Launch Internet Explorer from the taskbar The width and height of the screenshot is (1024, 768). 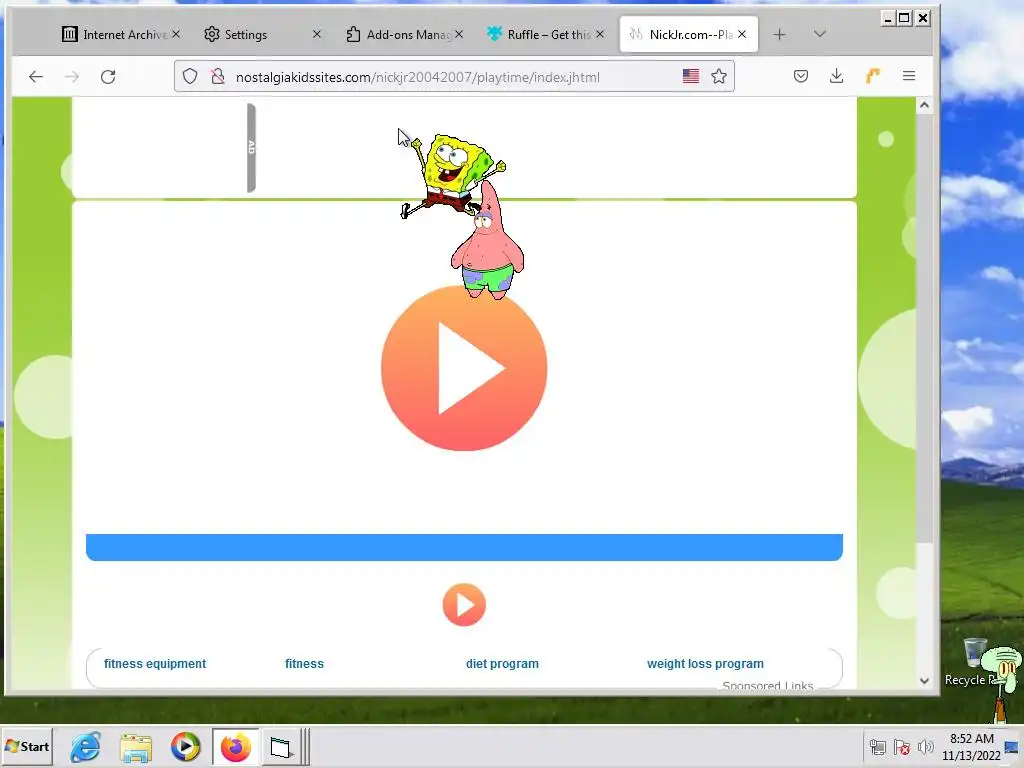click(86, 747)
